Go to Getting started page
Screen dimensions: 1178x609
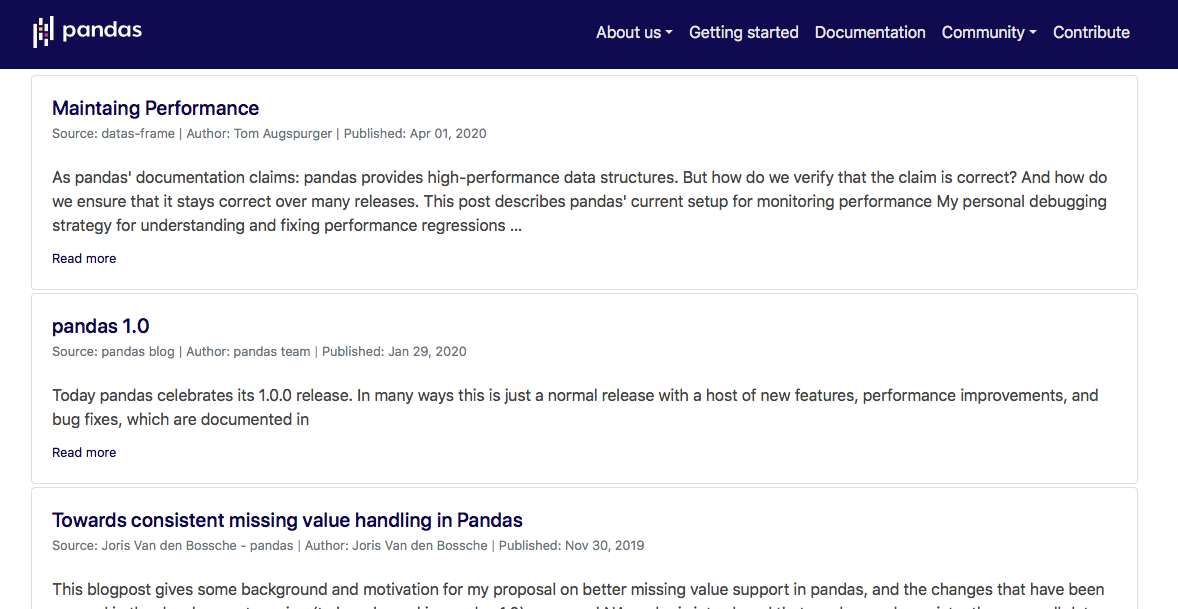[743, 32]
